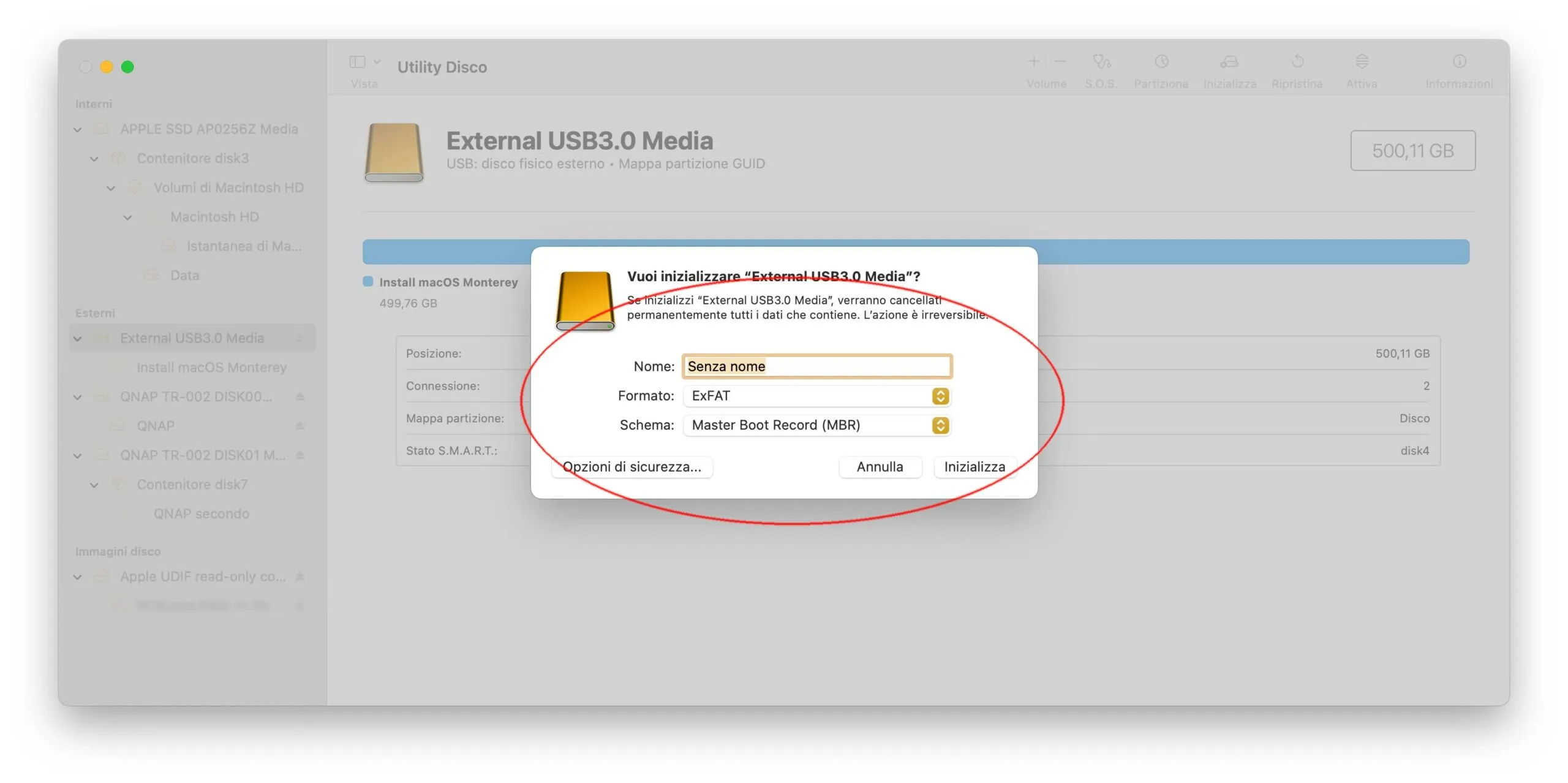Click Annulla to cancel initialization
This screenshot has height=783, width=1568.
pyautogui.click(x=880, y=466)
